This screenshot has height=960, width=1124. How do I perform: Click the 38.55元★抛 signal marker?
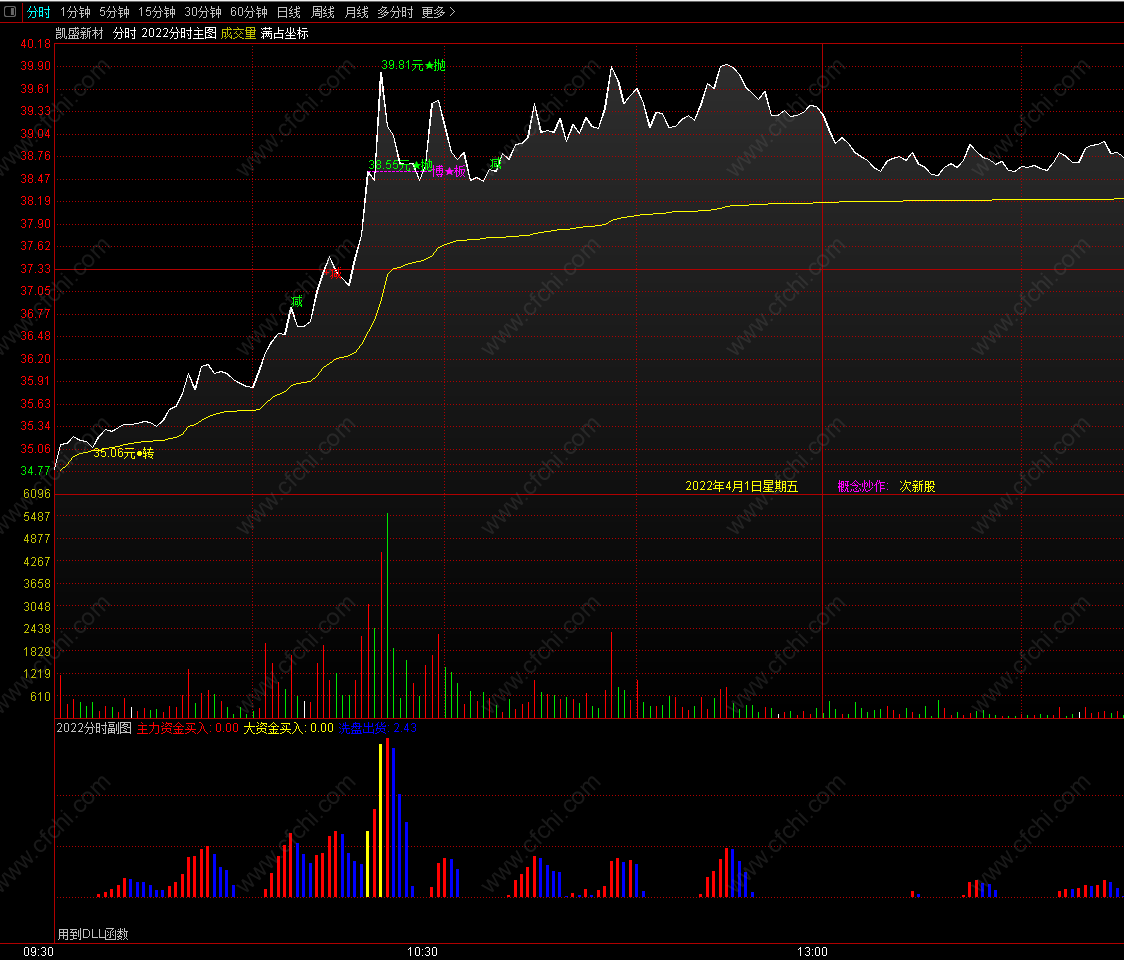[400, 165]
